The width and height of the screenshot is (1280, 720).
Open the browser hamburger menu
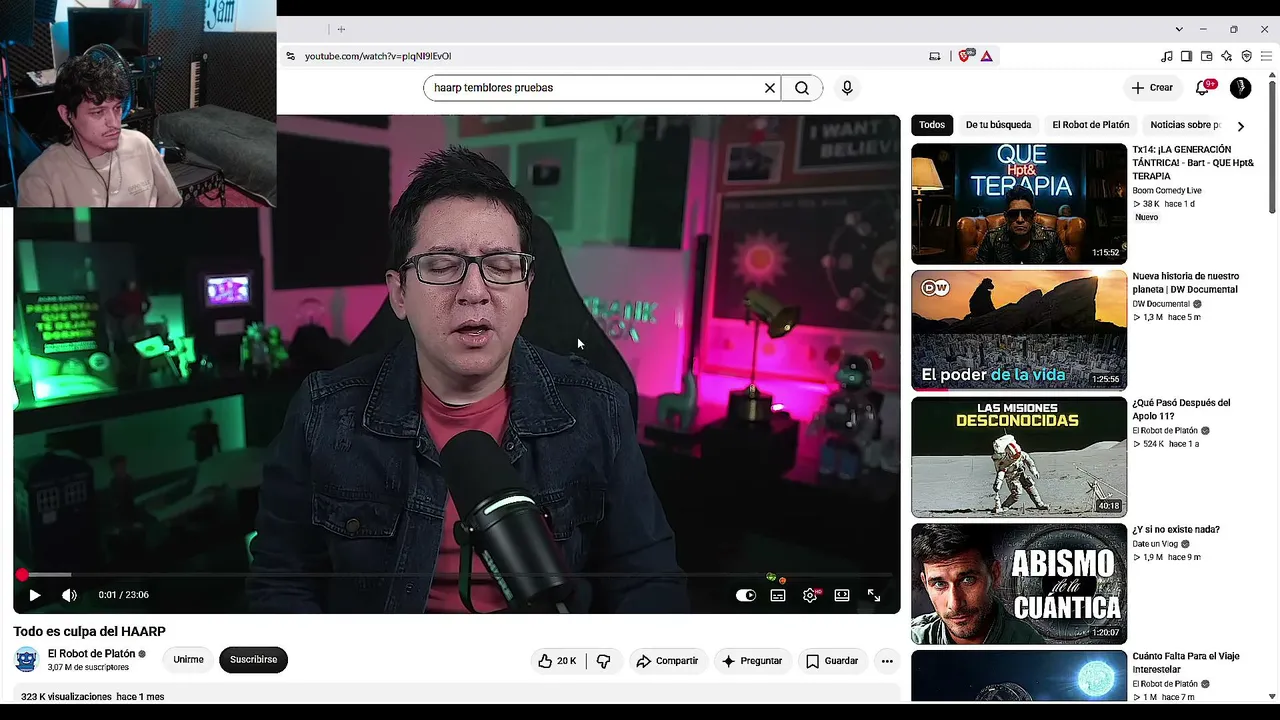point(1267,56)
